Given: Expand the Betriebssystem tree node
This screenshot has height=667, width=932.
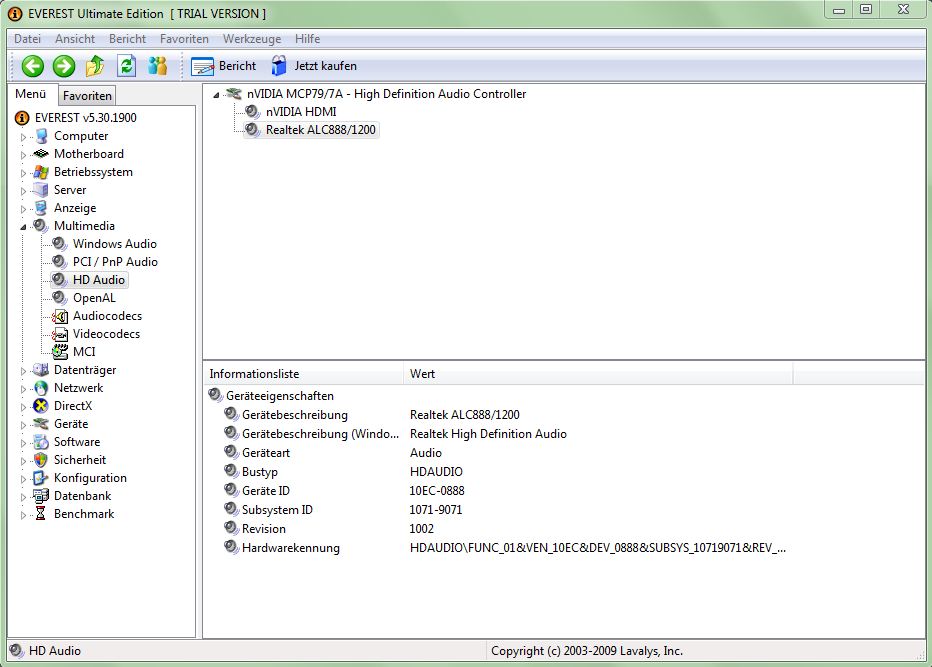Looking at the screenshot, I should tap(23, 174).
